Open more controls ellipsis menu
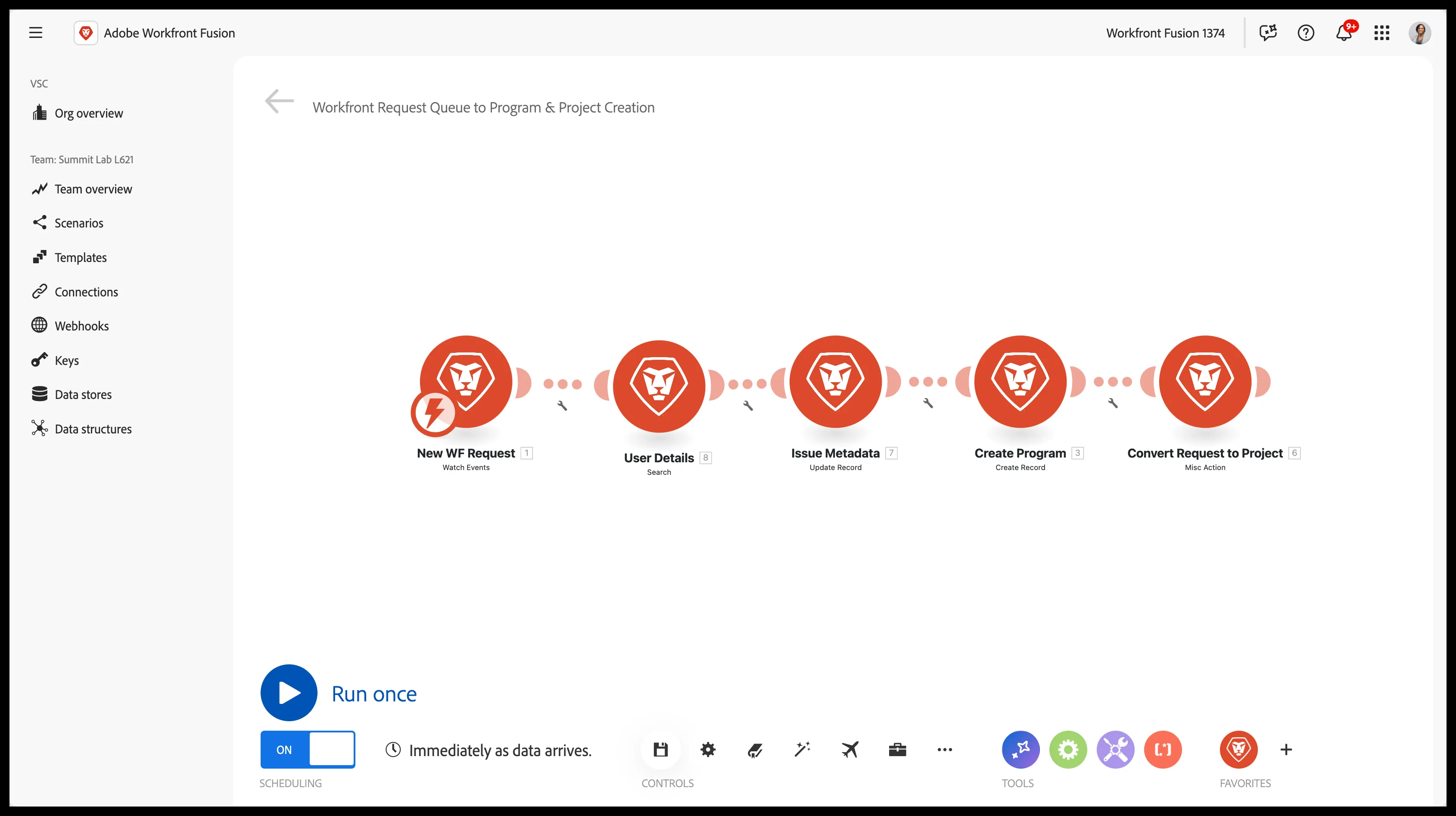 pyautogui.click(x=945, y=750)
